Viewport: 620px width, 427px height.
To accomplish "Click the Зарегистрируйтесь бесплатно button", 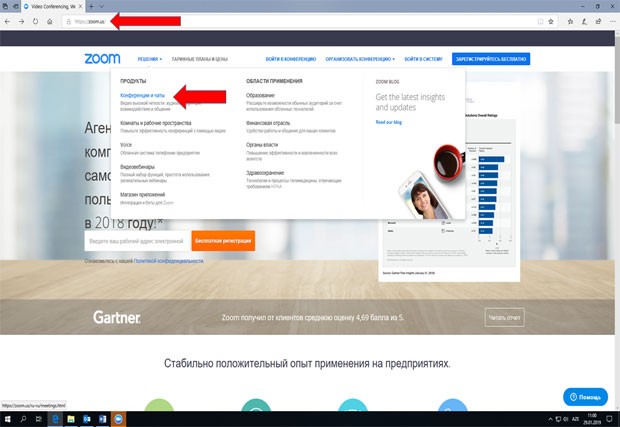I will [490, 59].
